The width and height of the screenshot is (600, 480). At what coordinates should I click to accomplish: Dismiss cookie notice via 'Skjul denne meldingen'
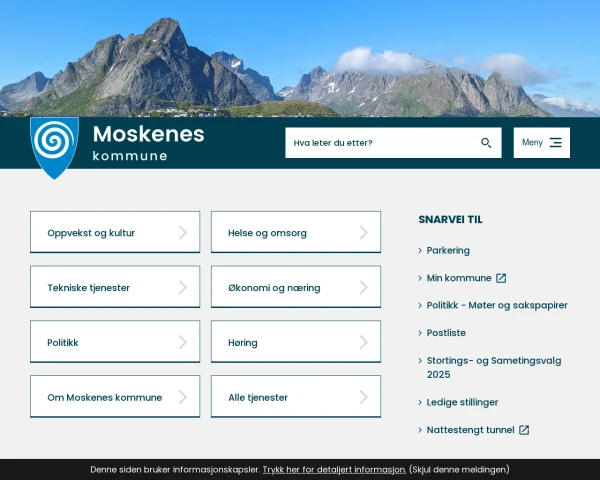coord(459,469)
